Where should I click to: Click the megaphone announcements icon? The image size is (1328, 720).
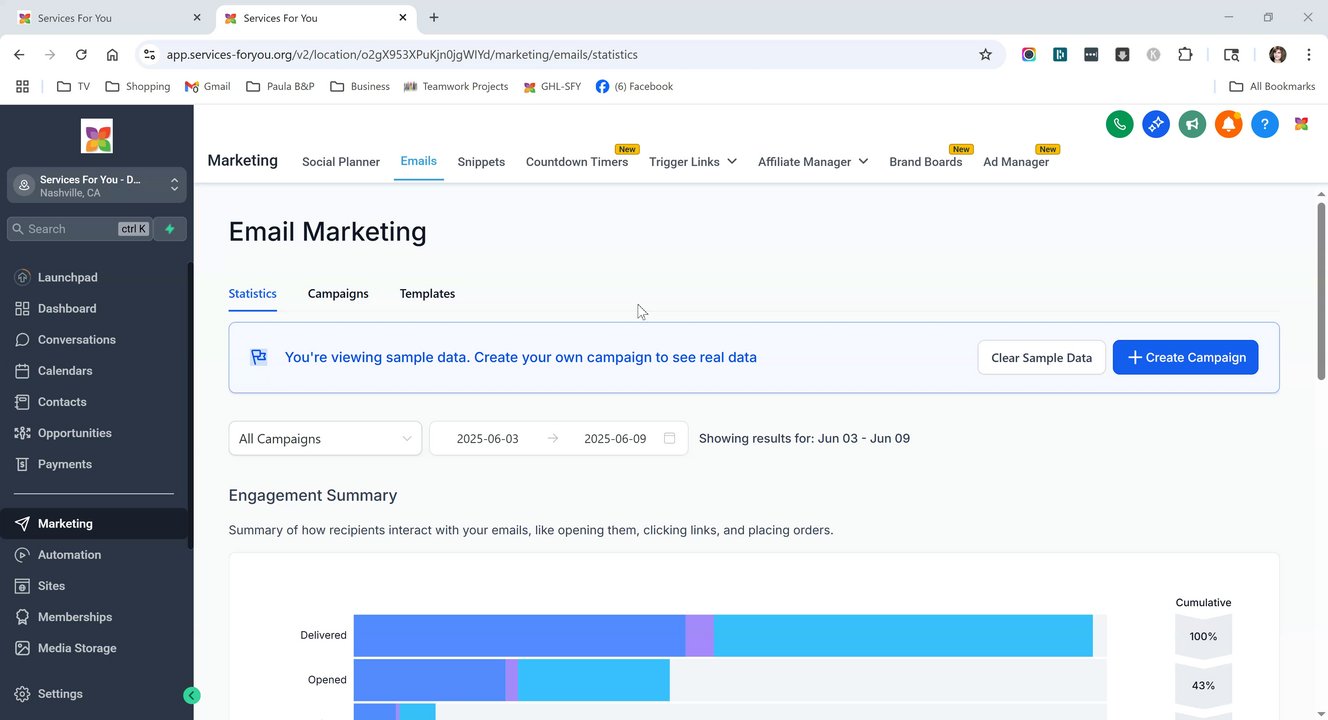click(x=1192, y=125)
